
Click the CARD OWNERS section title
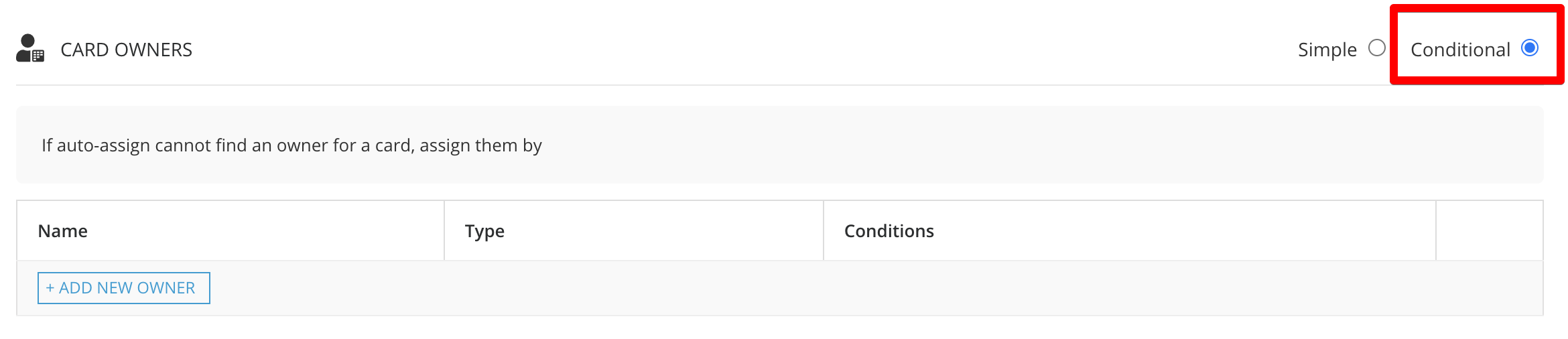pyautogui.click(x=126, y=50)
